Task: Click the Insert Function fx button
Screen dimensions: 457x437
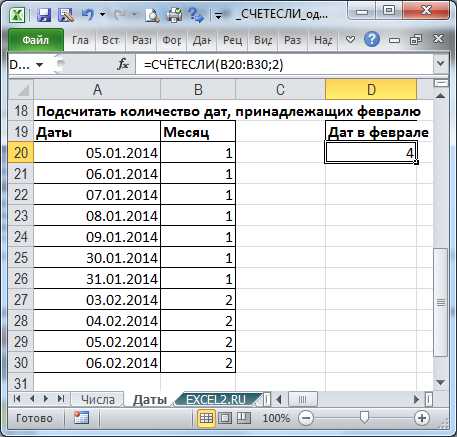Action: tap(123, 64)
